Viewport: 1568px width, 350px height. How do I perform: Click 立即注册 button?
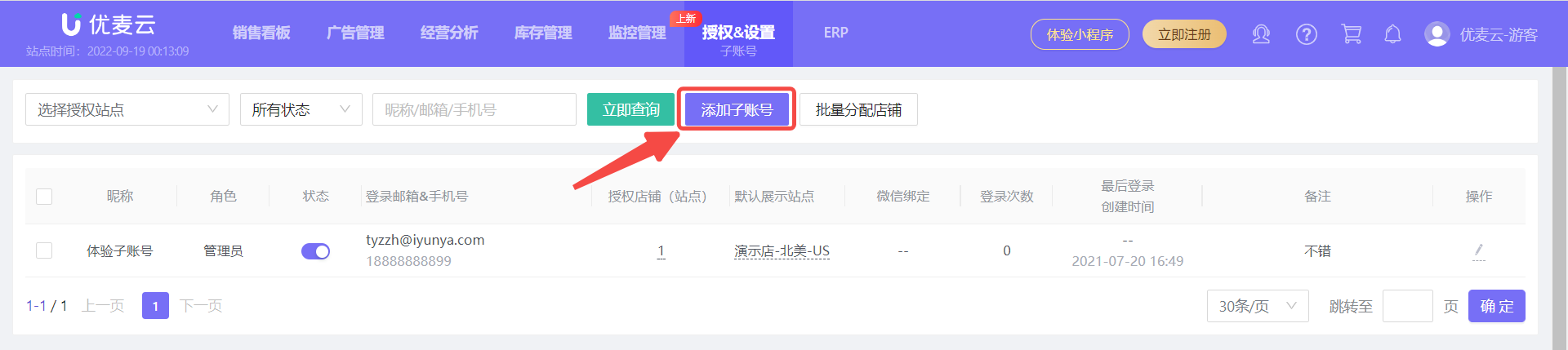point(1184,34)
